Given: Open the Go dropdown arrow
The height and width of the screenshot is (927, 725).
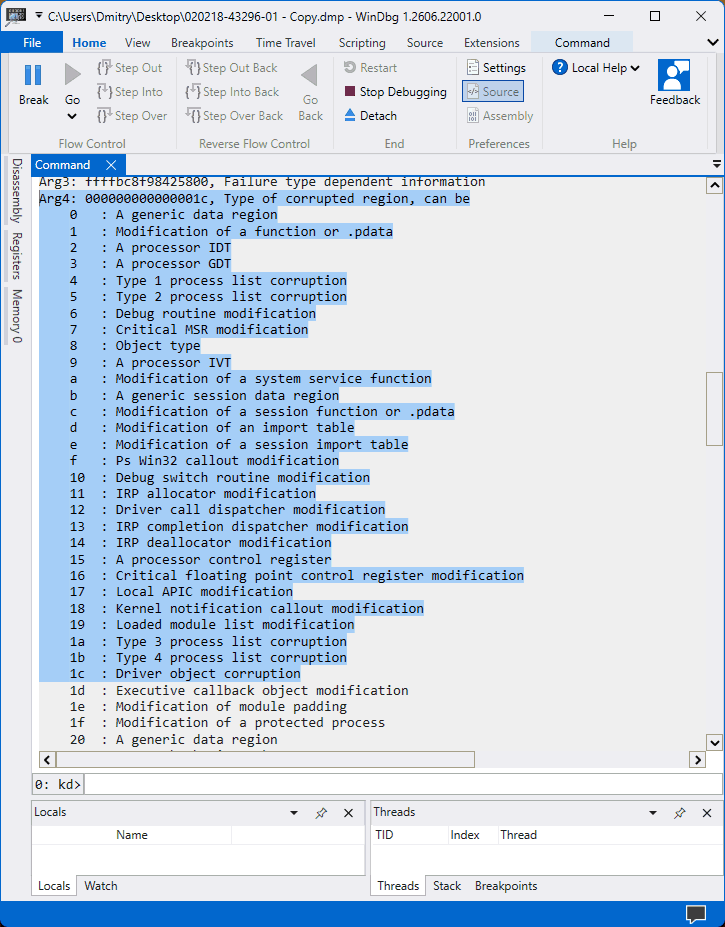Looking at the screenshot, I should point(72,116).
